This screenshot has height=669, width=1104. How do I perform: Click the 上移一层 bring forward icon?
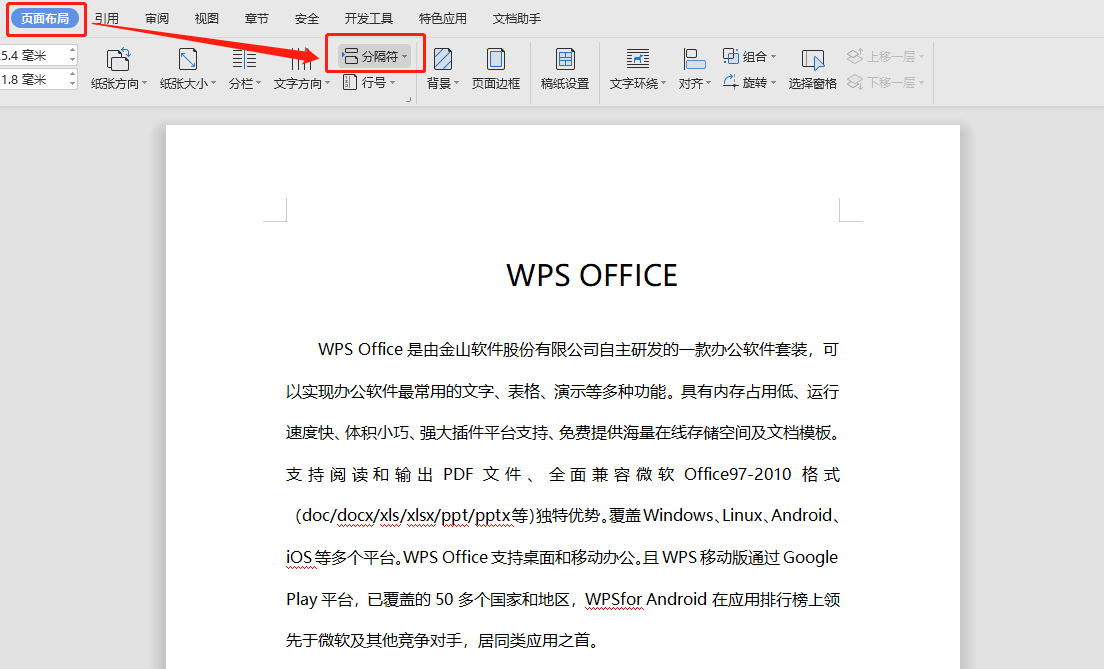[x=855, y=56]
